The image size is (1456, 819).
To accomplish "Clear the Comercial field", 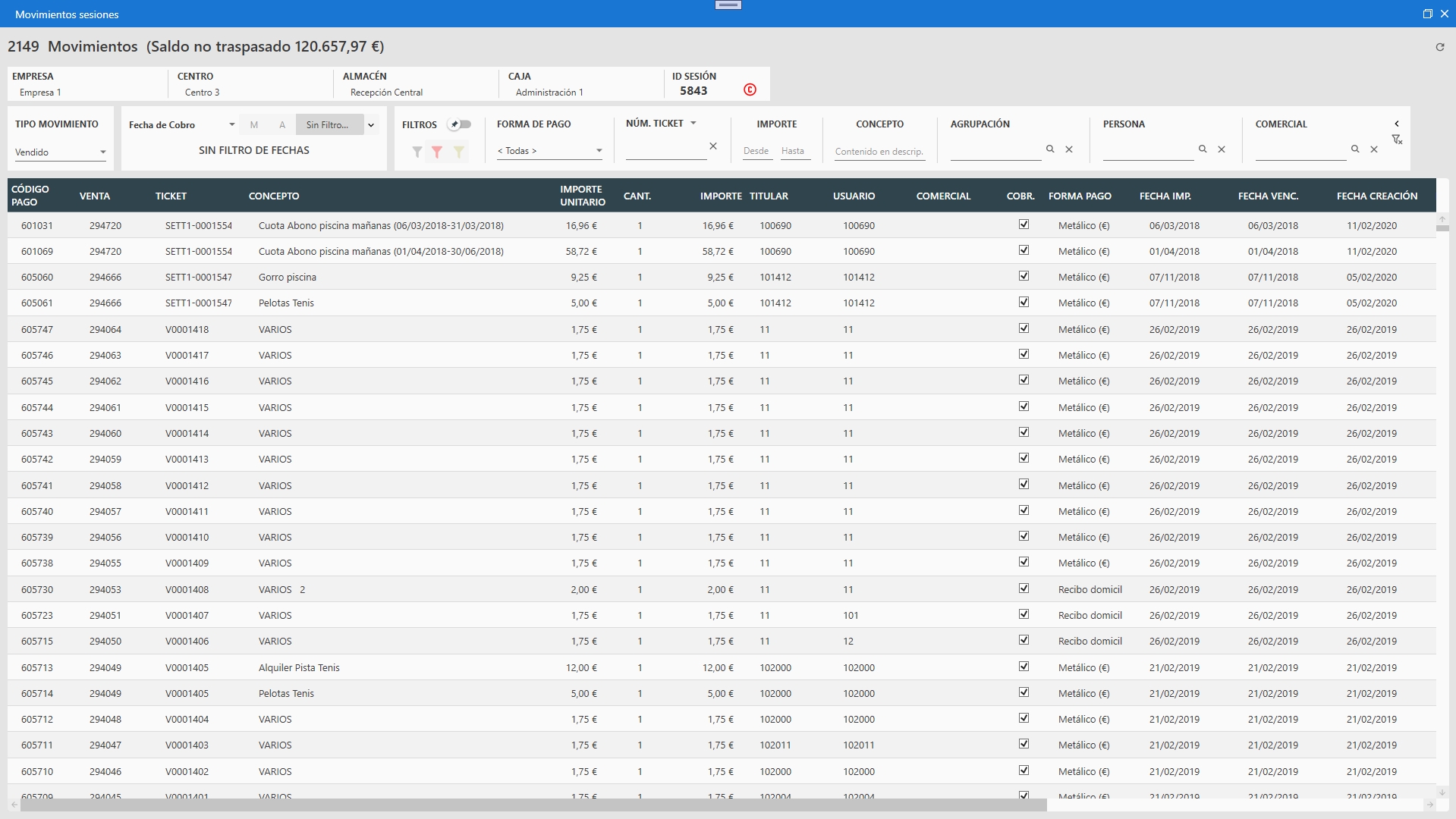I will pos(1374,149).
